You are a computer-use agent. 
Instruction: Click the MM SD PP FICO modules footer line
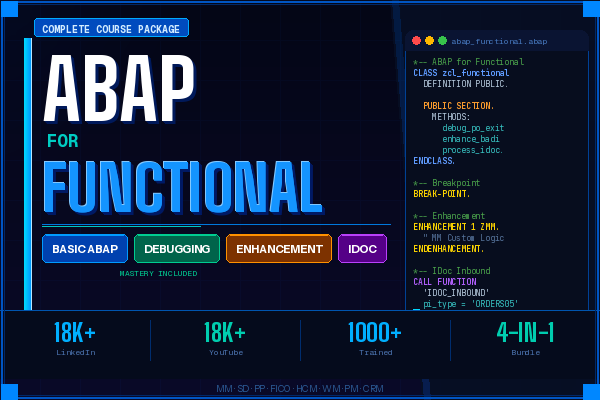point(300,389)
